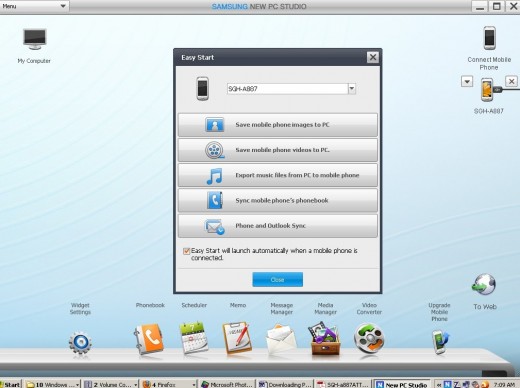
Task: Open the Scheduler calendar icon
Action: (193, 337)
